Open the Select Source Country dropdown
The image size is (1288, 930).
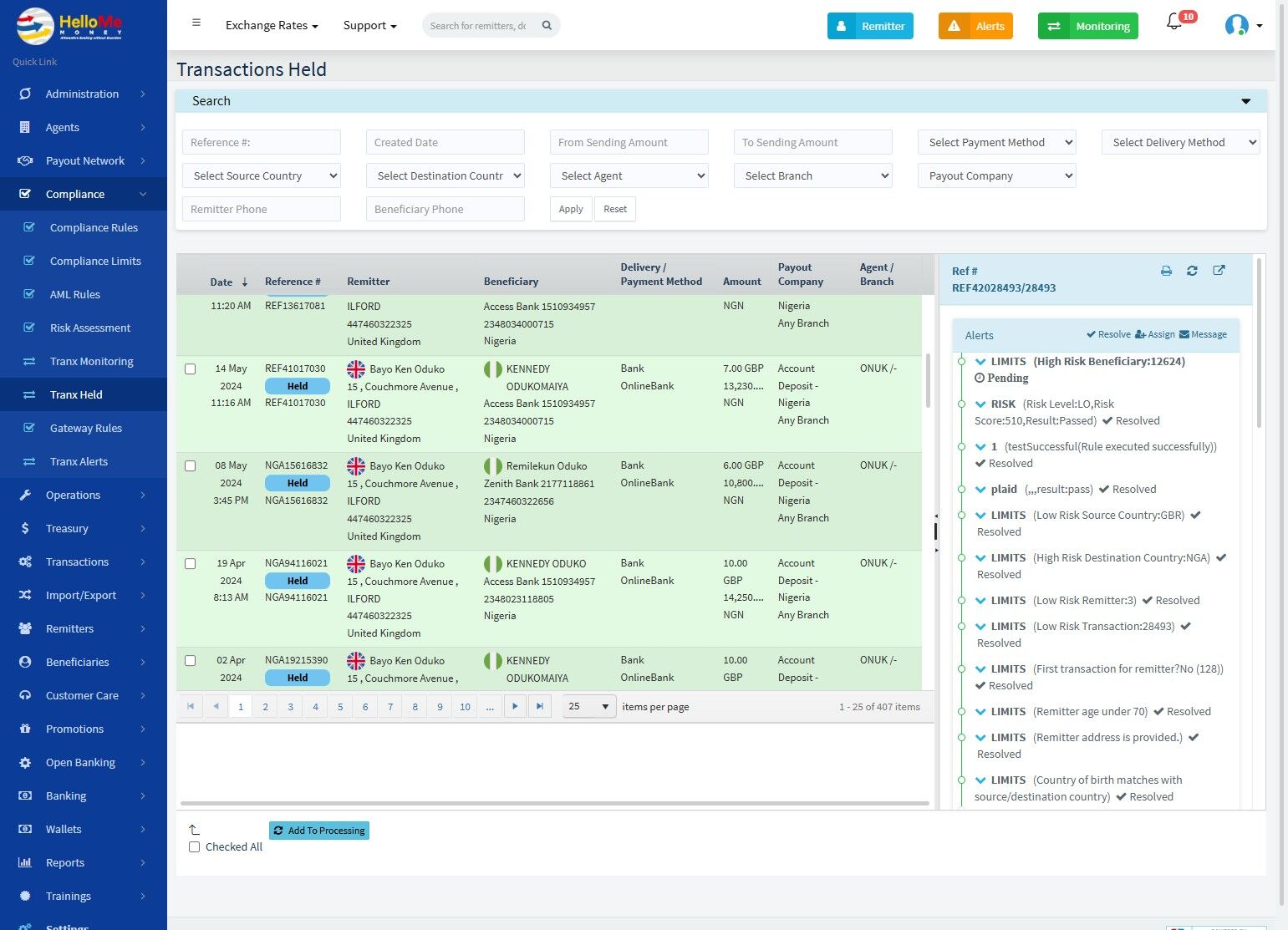tap(262, 176)
